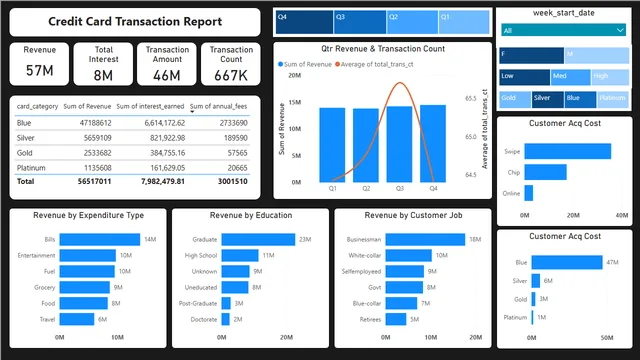
Task: Filter by gender M slicer tile
Action: tap(597, 56)
